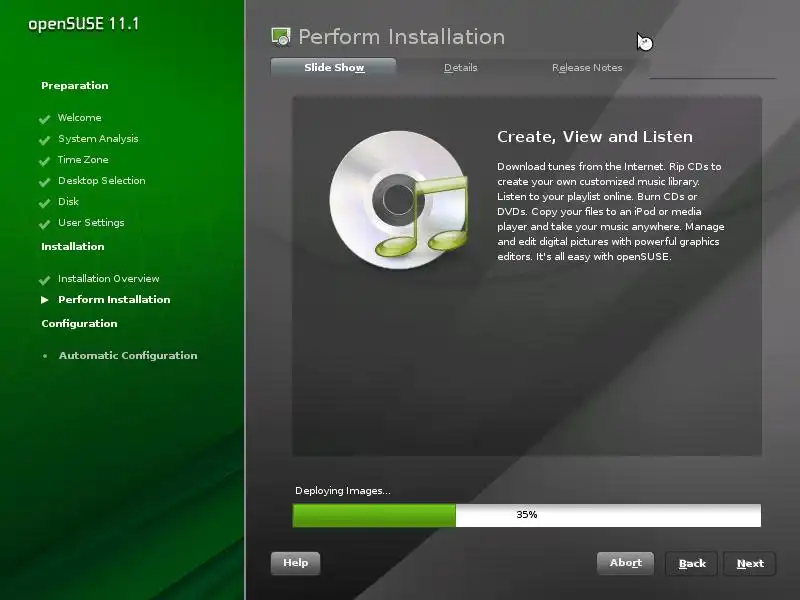This screenshot has height=600, width=800.
Task: Select the Time Zone step
Action: pyautogui.click(x=83, y=160)
